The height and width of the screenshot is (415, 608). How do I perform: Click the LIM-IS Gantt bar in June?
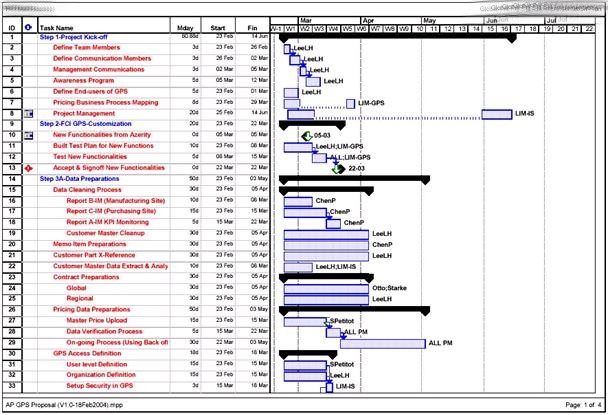[x=496, y=114]
